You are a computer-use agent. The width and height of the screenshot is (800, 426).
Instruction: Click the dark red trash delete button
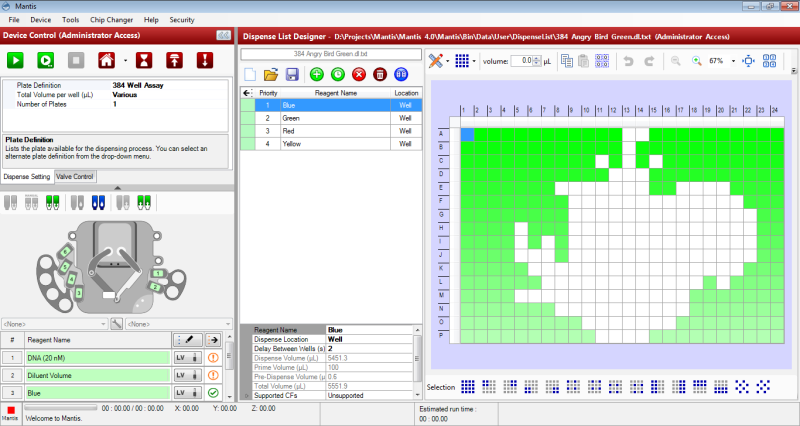pos(380,74)
